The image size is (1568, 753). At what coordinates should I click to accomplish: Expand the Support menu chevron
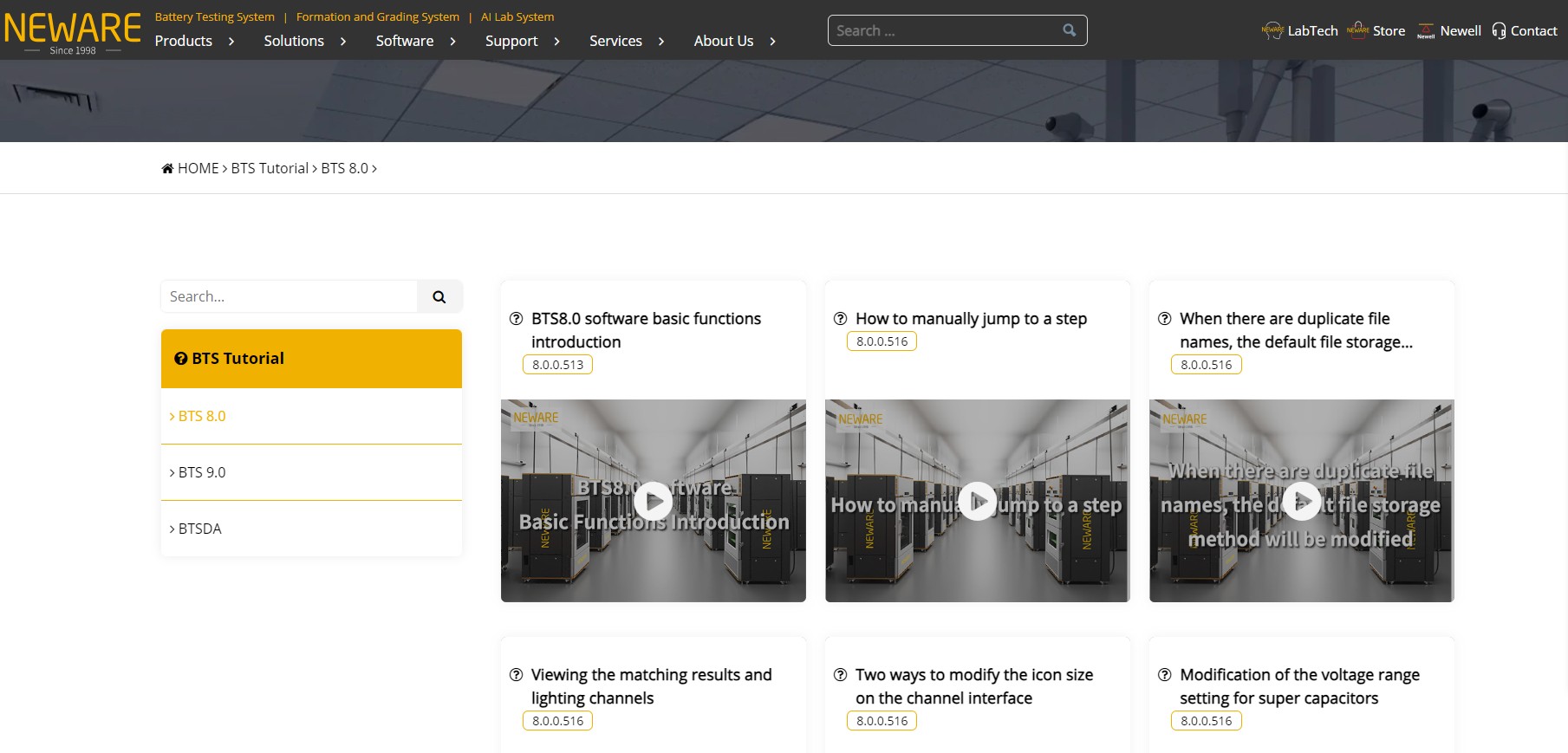[x=556, y=42]
